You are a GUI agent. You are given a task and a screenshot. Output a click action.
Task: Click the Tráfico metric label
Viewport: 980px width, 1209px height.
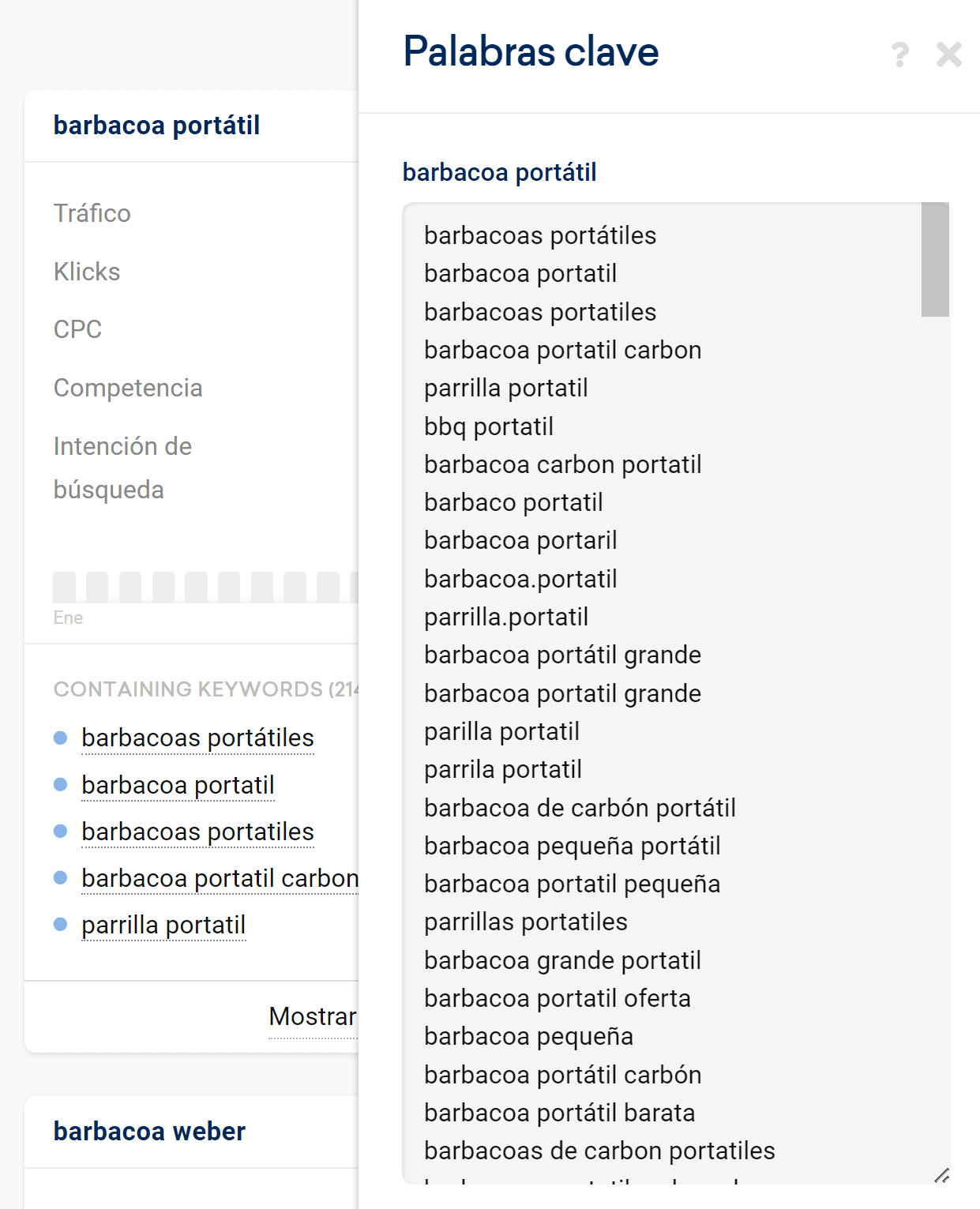pos(92,213)
